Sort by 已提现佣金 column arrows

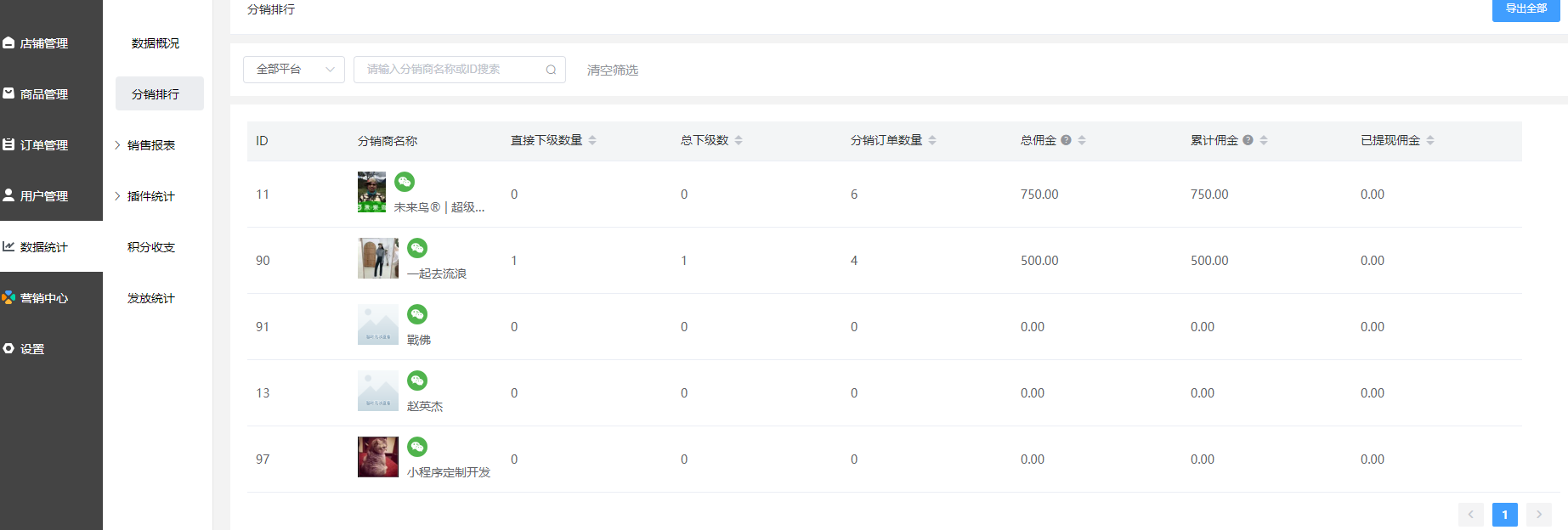click(1430, 140)
